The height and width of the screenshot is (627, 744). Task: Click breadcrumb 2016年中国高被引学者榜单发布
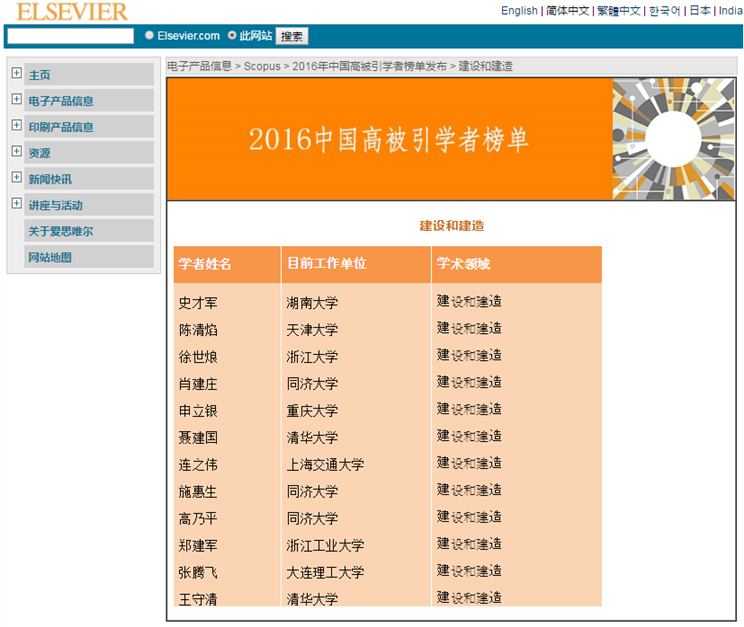coord(369,66)
